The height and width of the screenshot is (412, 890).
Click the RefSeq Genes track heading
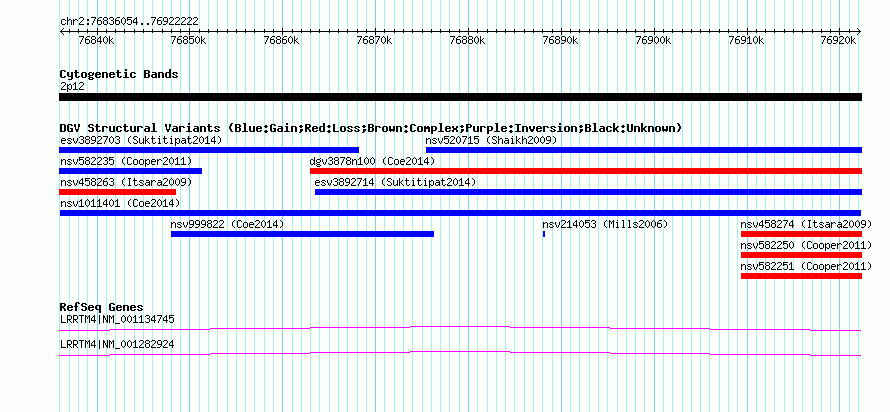tap(102, 308)
